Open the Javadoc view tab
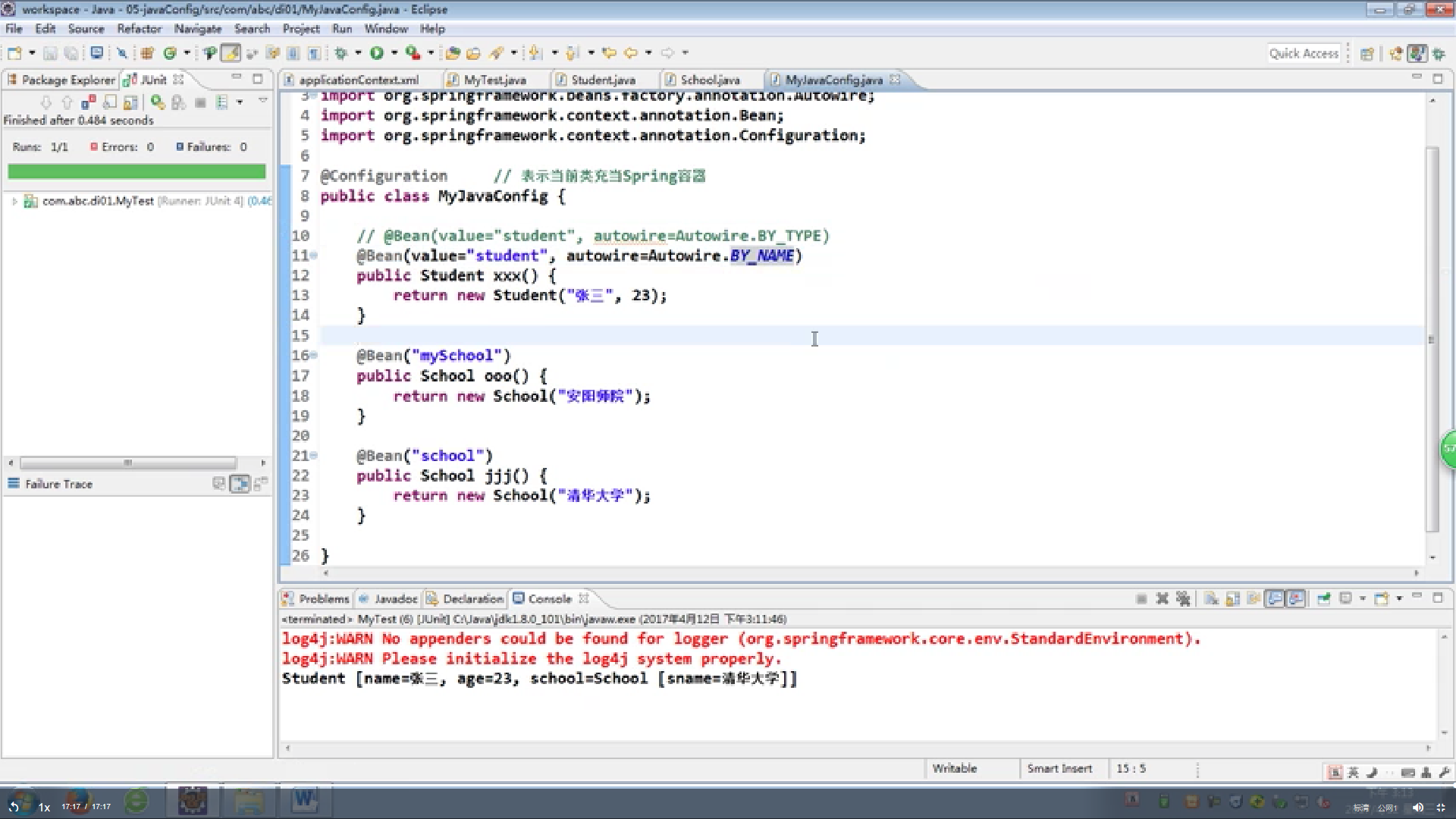Image resolution: width=1456 pixels, height=819 pixels. coord(388,599)
